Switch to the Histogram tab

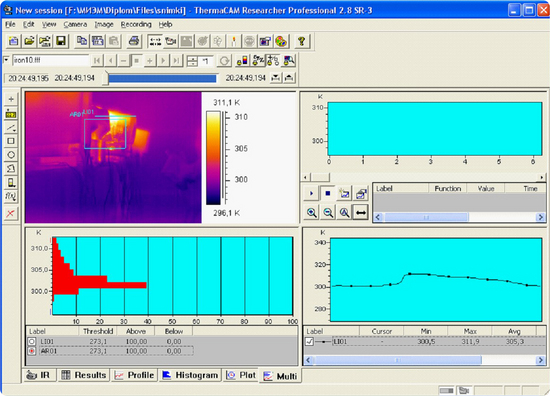[x=190, y=375]
